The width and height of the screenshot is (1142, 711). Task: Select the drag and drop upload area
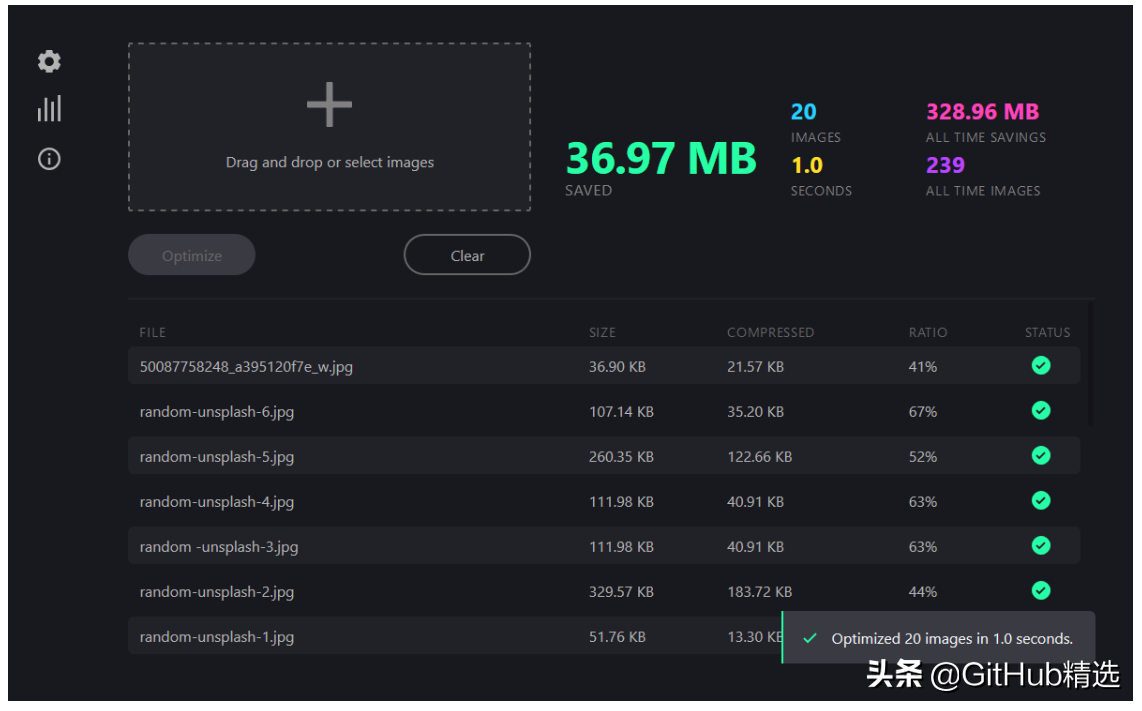click(x=329, y=127)
